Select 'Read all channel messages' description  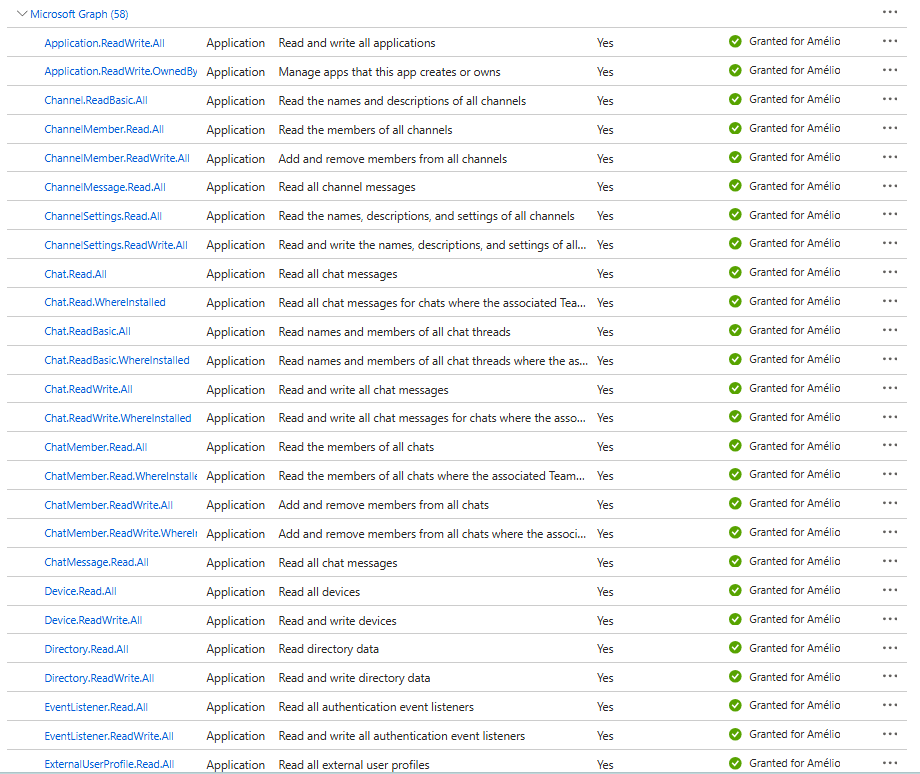click(x=347, y=187)
